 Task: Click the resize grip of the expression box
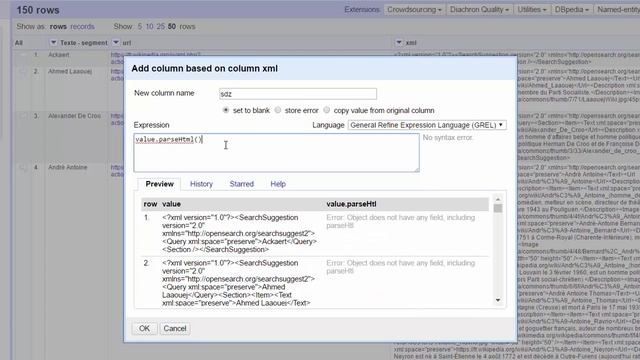click(416, 169)
